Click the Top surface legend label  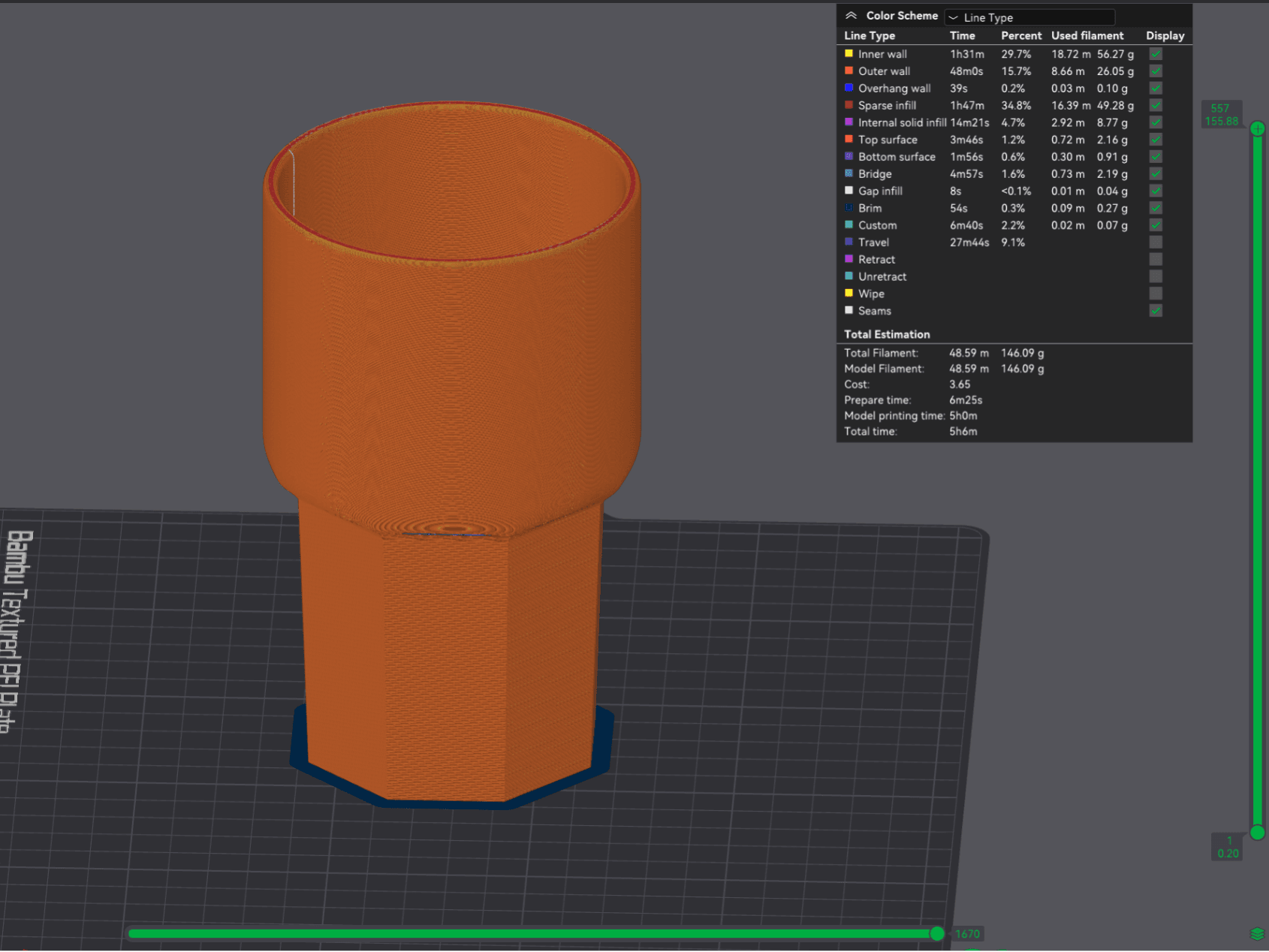(888, 140)
